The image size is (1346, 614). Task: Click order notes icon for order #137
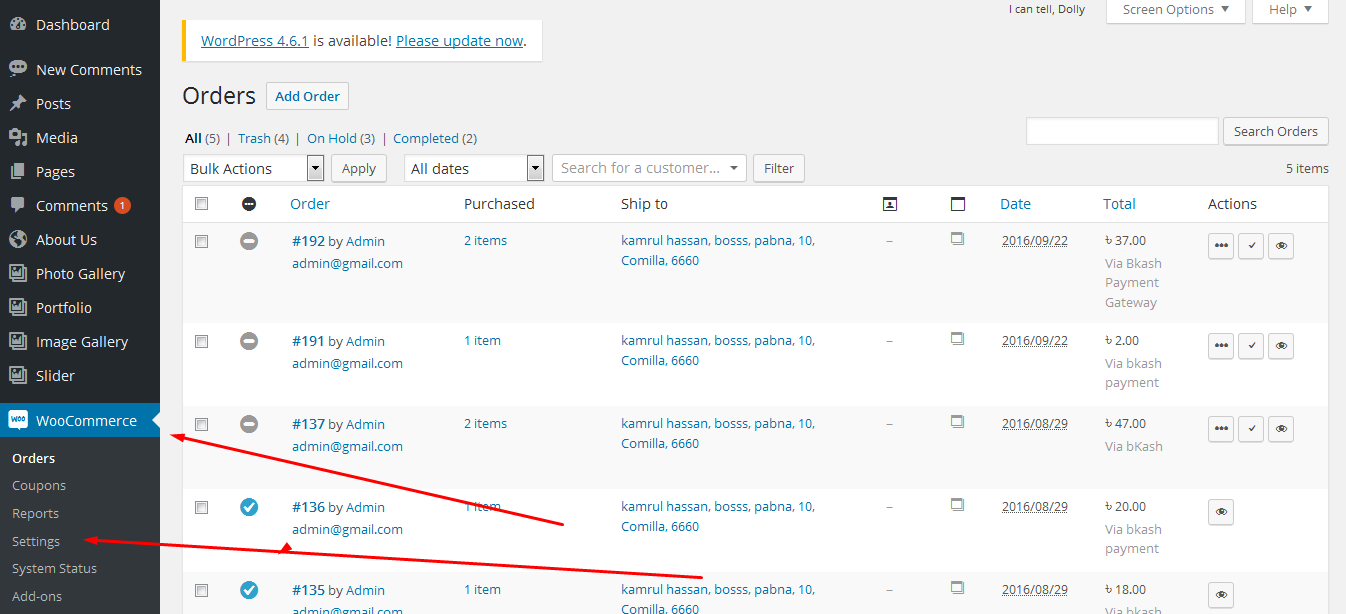[957, 422]
